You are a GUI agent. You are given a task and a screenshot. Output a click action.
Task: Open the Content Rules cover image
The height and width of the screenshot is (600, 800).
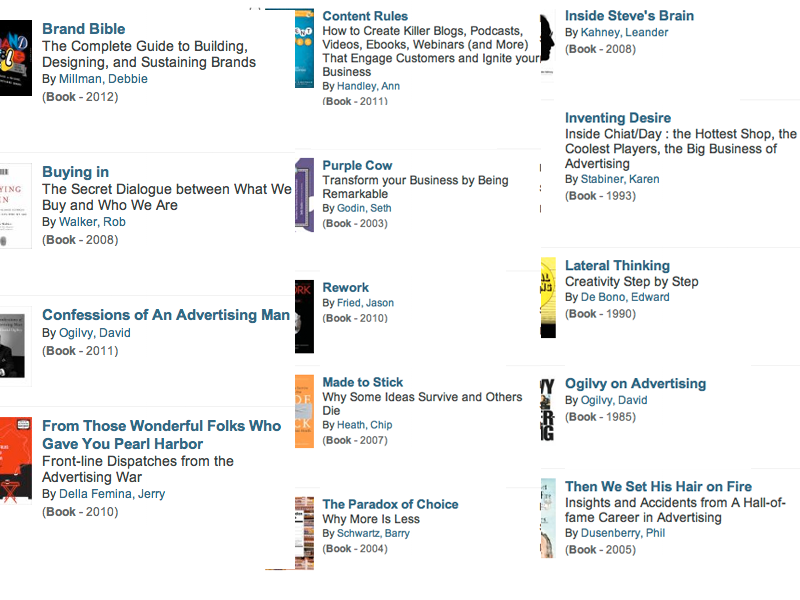click(x=304, y=49)
